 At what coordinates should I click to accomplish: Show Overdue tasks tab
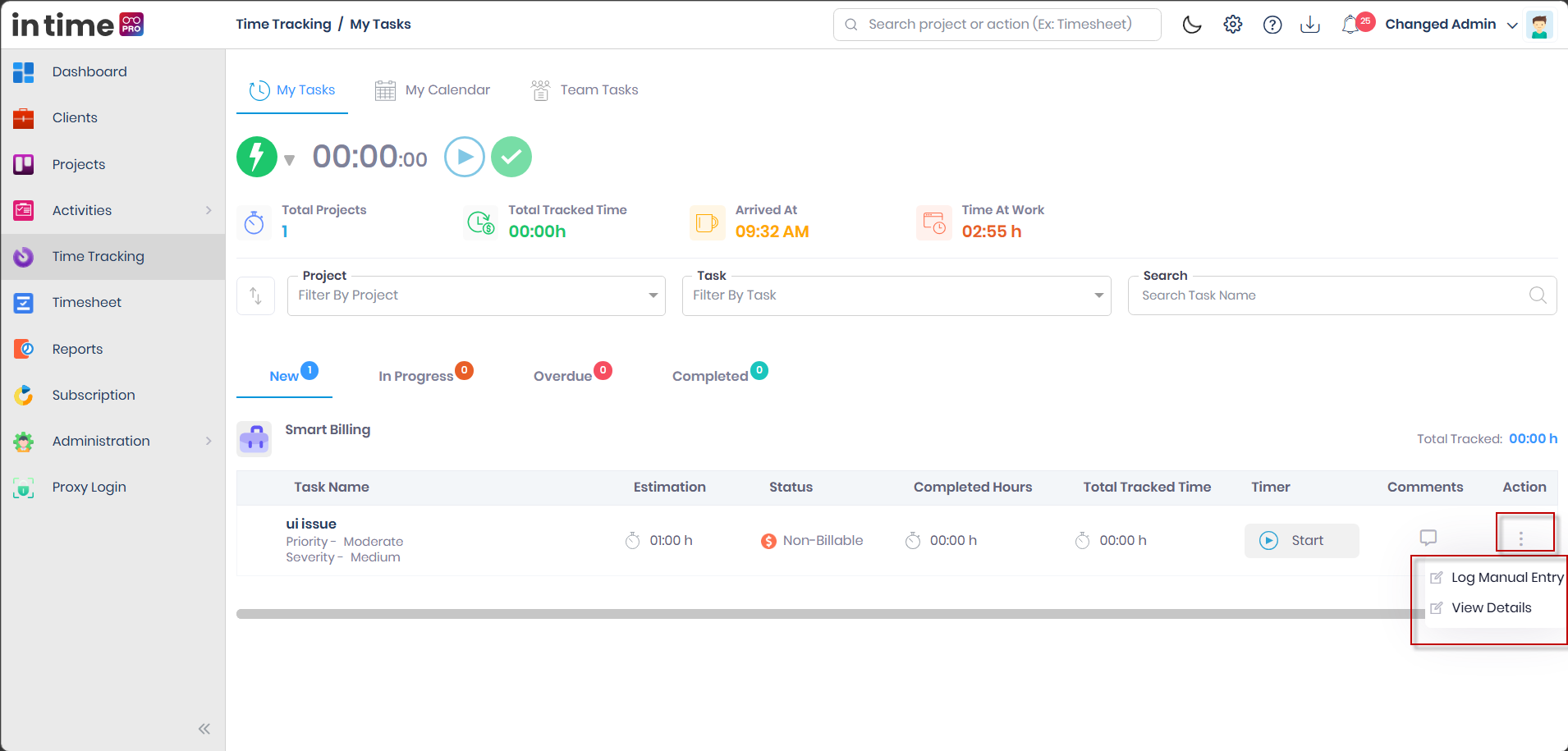pyautogui.click(x=572, y=375)
